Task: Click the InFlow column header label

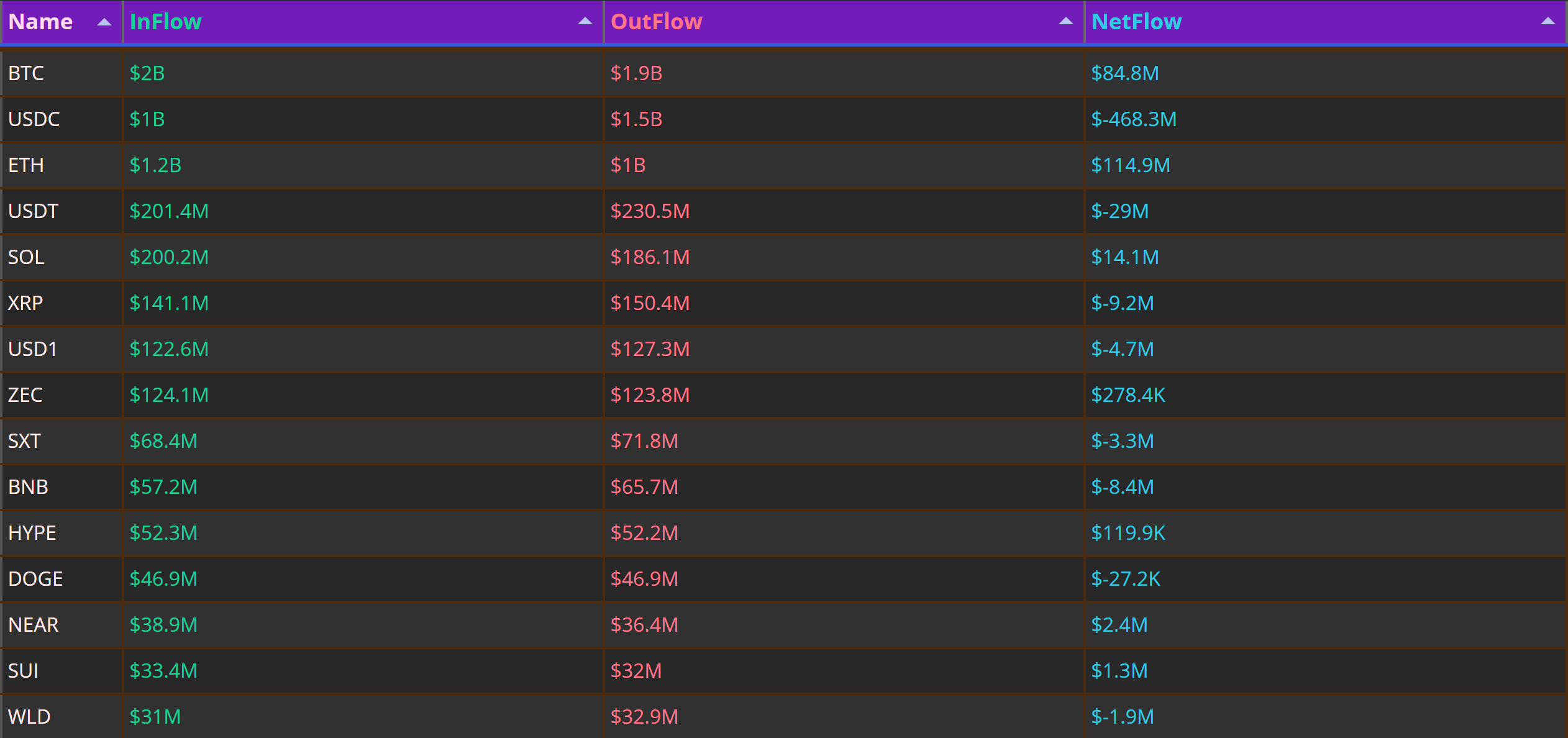Action: [165, 22]
